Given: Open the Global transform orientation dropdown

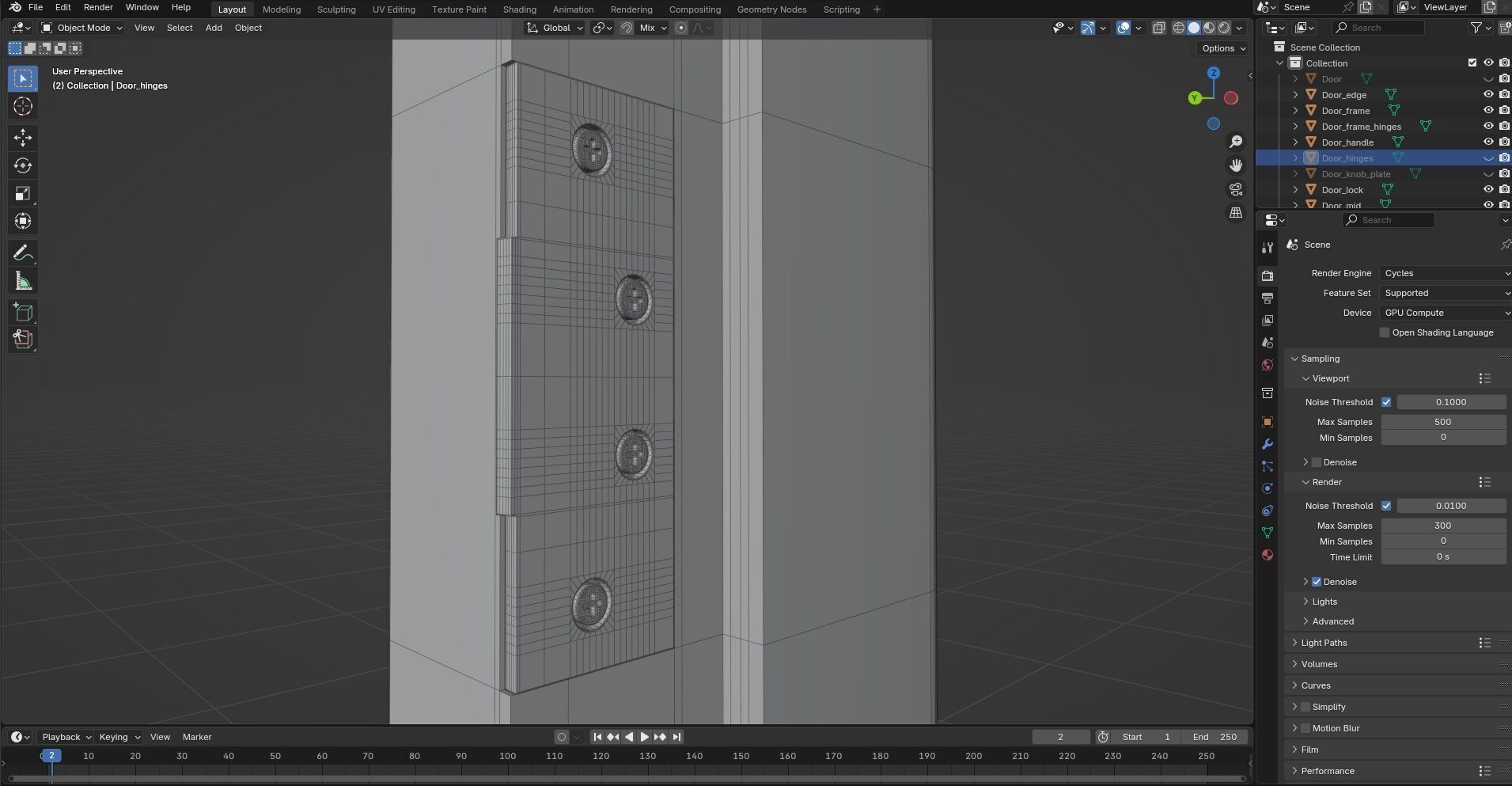Looking at the screenshot, I should point(555,28).
